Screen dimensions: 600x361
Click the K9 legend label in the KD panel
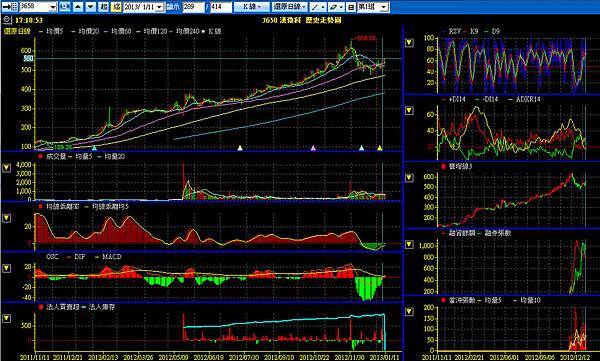click(x=474, y=32)
